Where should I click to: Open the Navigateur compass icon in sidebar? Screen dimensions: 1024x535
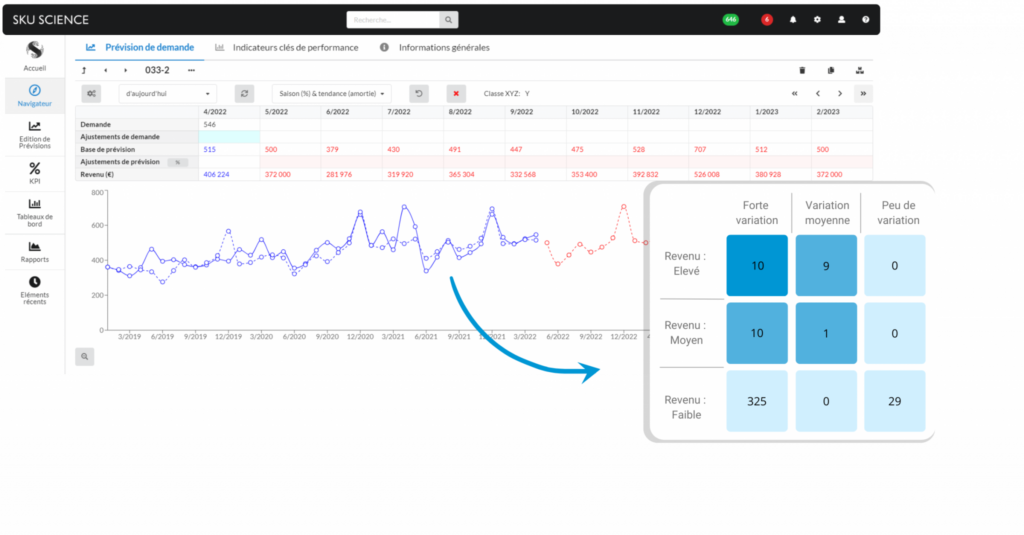pyautogui.click(x=35, y=90)
